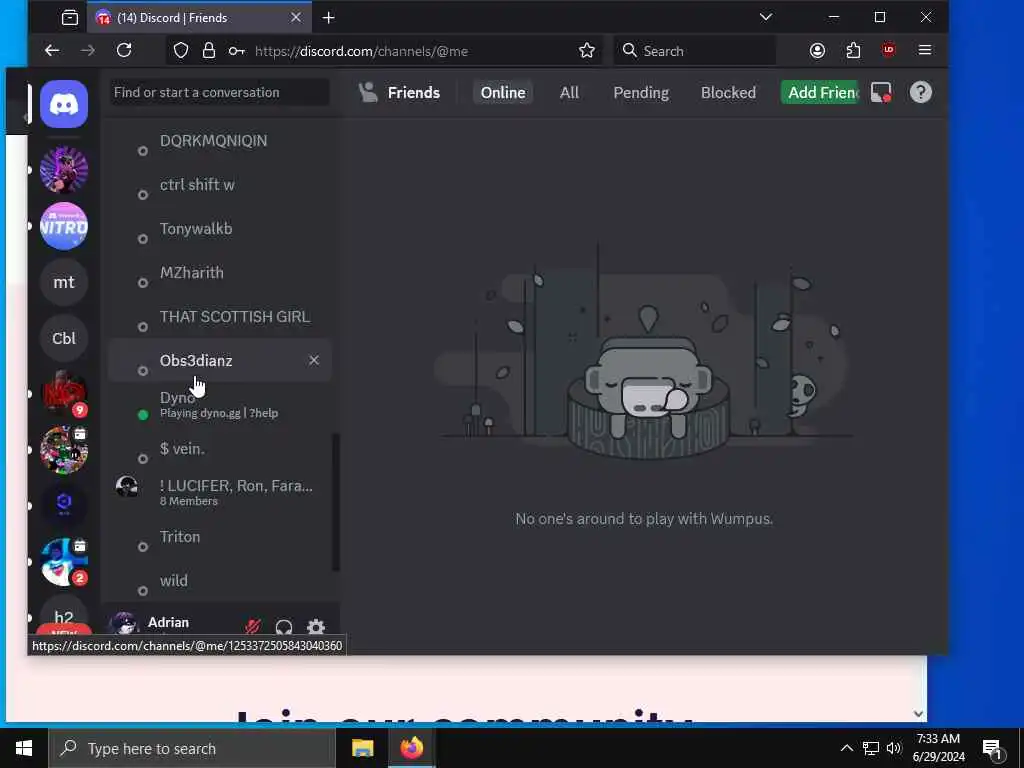Open DM with Tonywalkb
The width and height of the screenshot is (1024, 768).
tap(220, 229)
